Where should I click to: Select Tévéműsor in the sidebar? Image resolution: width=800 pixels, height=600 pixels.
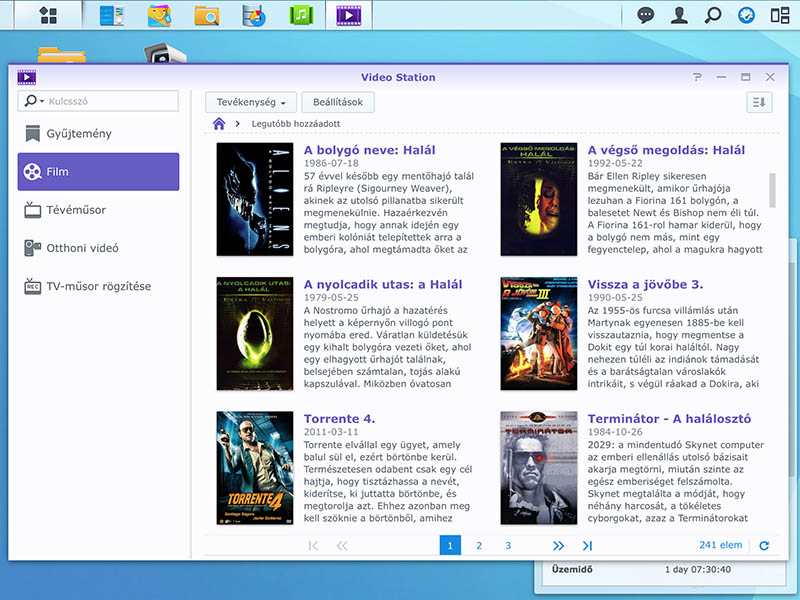(76, 210)
